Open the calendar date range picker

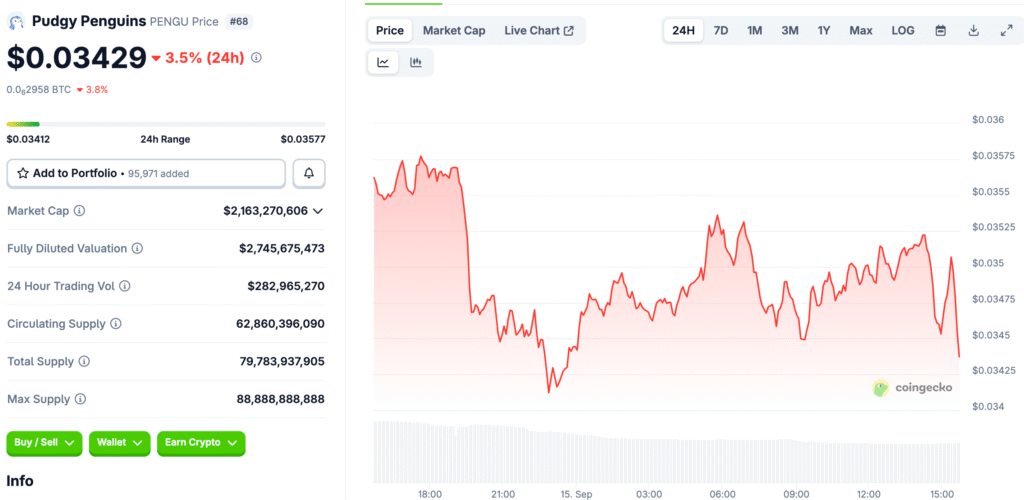(940, 31)
